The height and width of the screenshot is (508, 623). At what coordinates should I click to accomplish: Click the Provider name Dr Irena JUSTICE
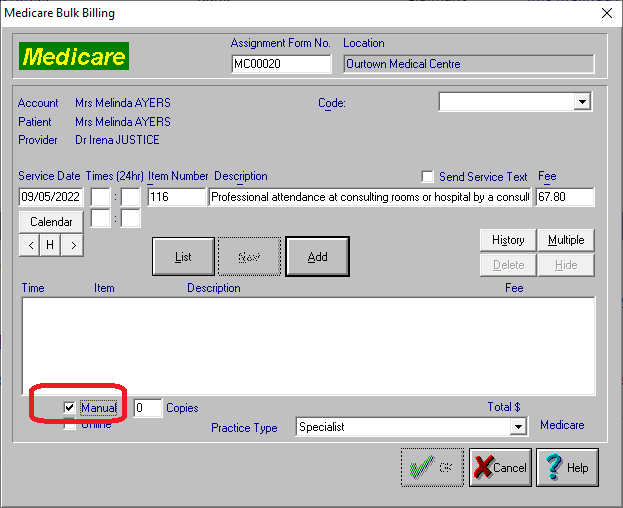click(117, 140)
